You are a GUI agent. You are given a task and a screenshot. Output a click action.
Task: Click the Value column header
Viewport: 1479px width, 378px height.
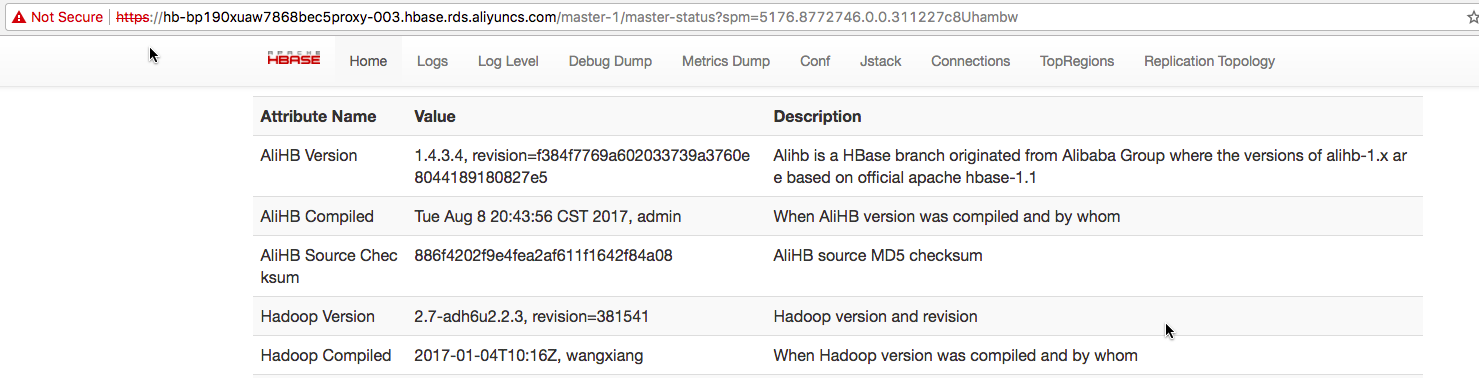435,116
